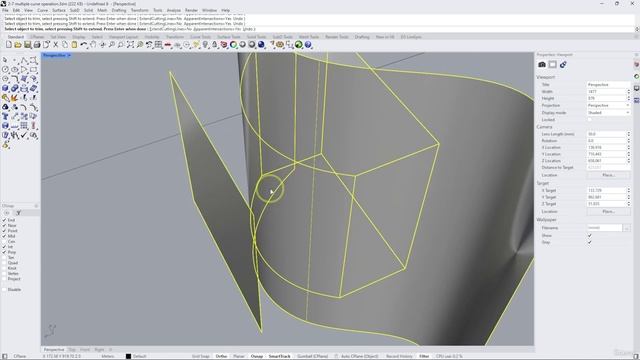This screenshot has height=360, width=640.
Task: Enable the Cen object snap checkbox
Action: [x=4, y=241]
